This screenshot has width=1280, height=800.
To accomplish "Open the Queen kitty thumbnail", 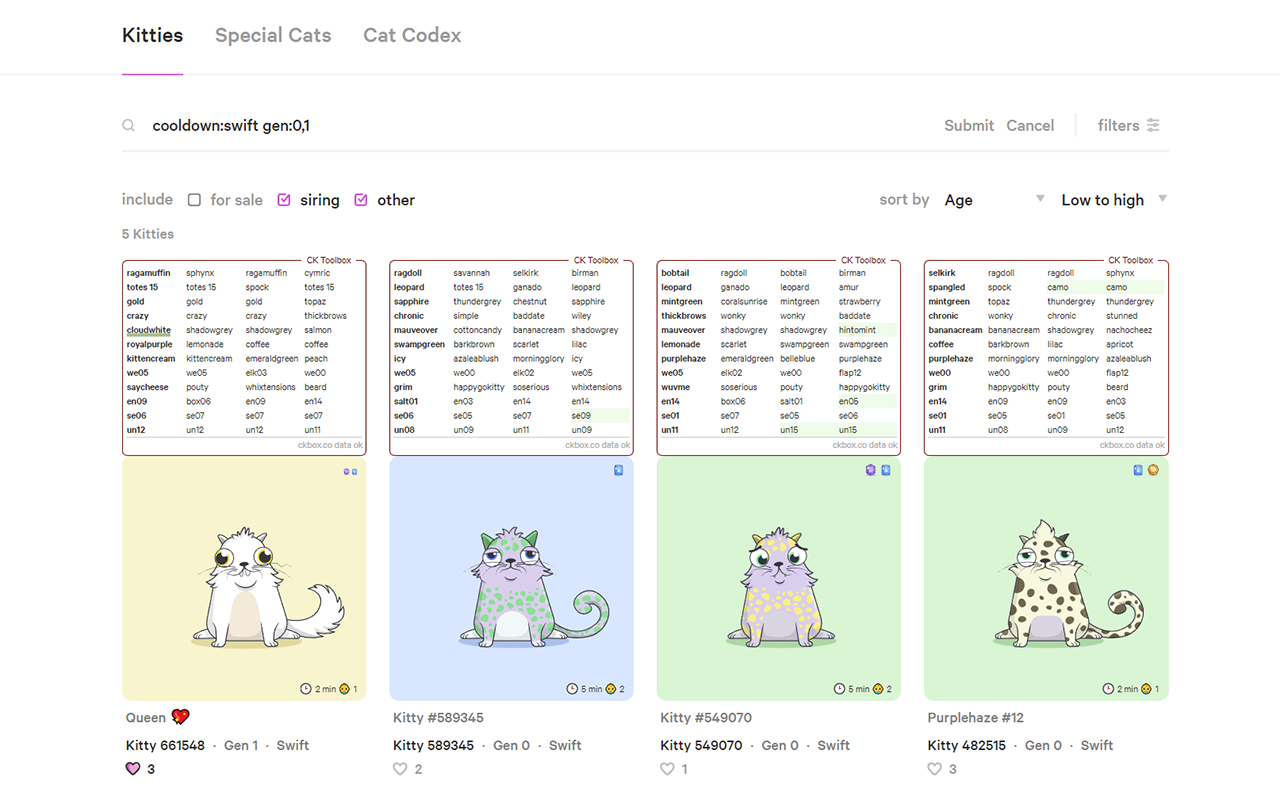I will (244, 579).
